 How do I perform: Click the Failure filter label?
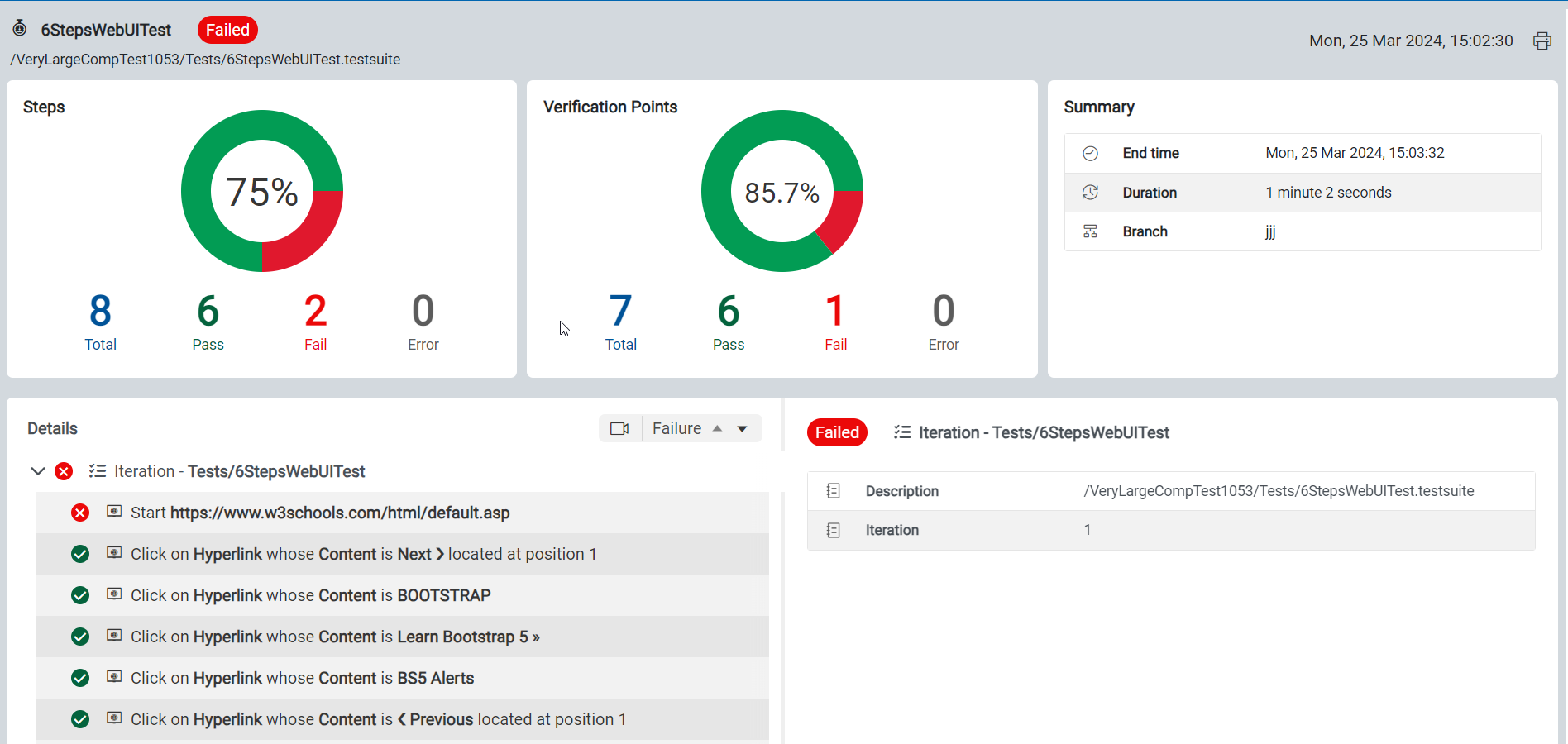676,428
